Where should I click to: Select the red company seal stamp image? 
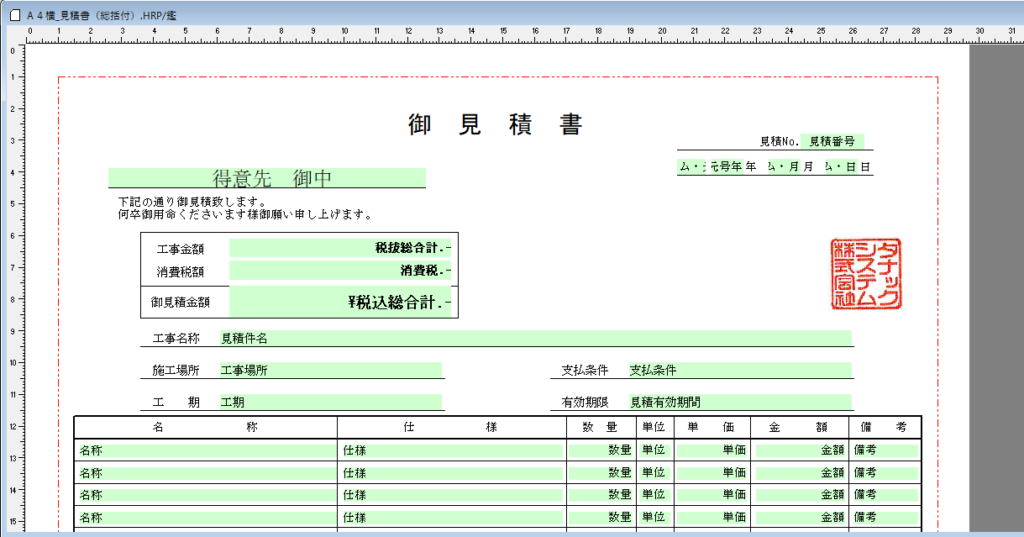(865, 274)
